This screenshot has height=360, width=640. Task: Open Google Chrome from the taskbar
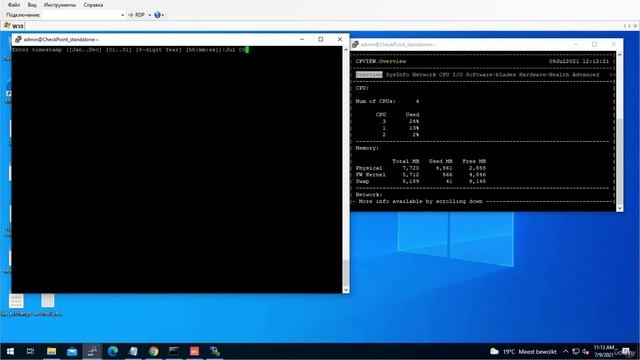pos(153,351)
